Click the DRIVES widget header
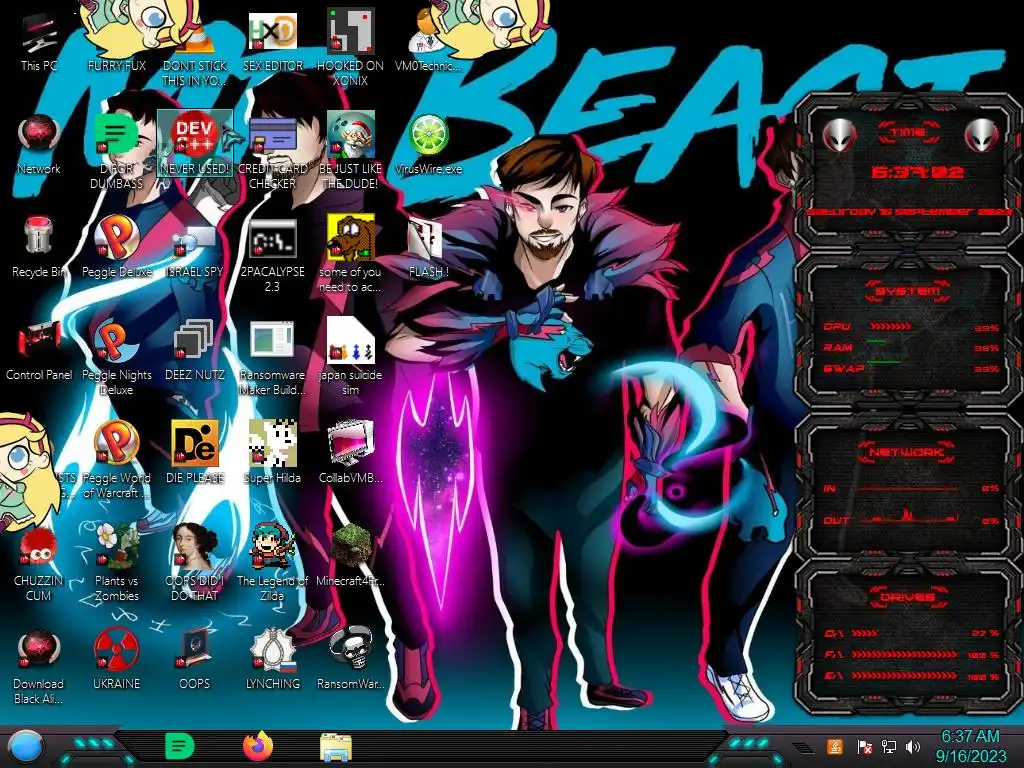 point(908,597)
